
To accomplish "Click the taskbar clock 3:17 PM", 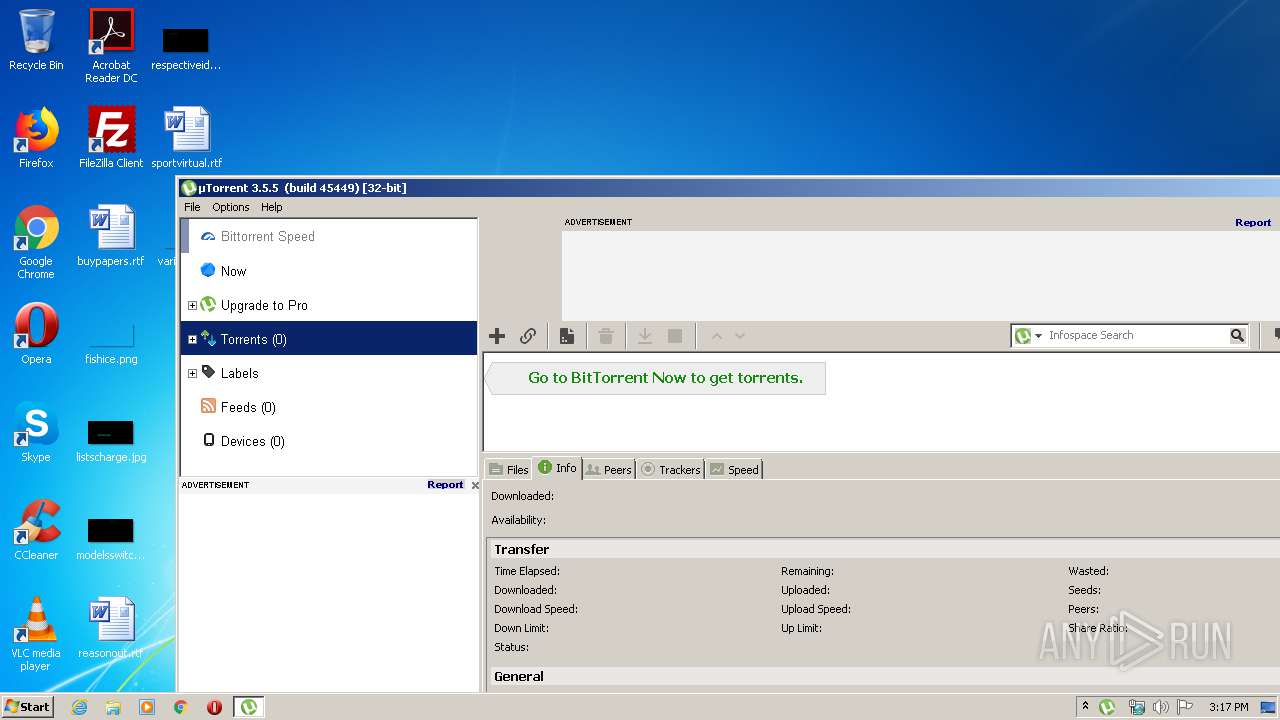I will tap(1229, 707).
